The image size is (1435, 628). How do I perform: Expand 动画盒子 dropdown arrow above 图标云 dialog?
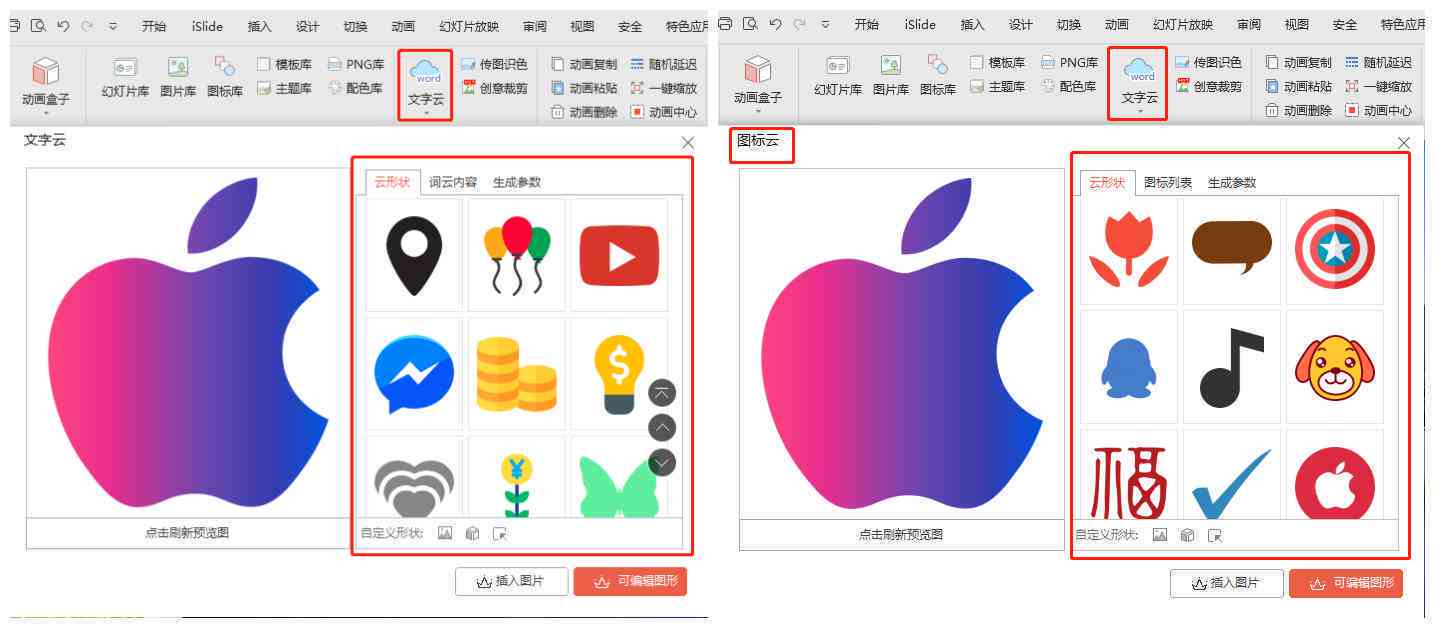[x=757, y=111]
